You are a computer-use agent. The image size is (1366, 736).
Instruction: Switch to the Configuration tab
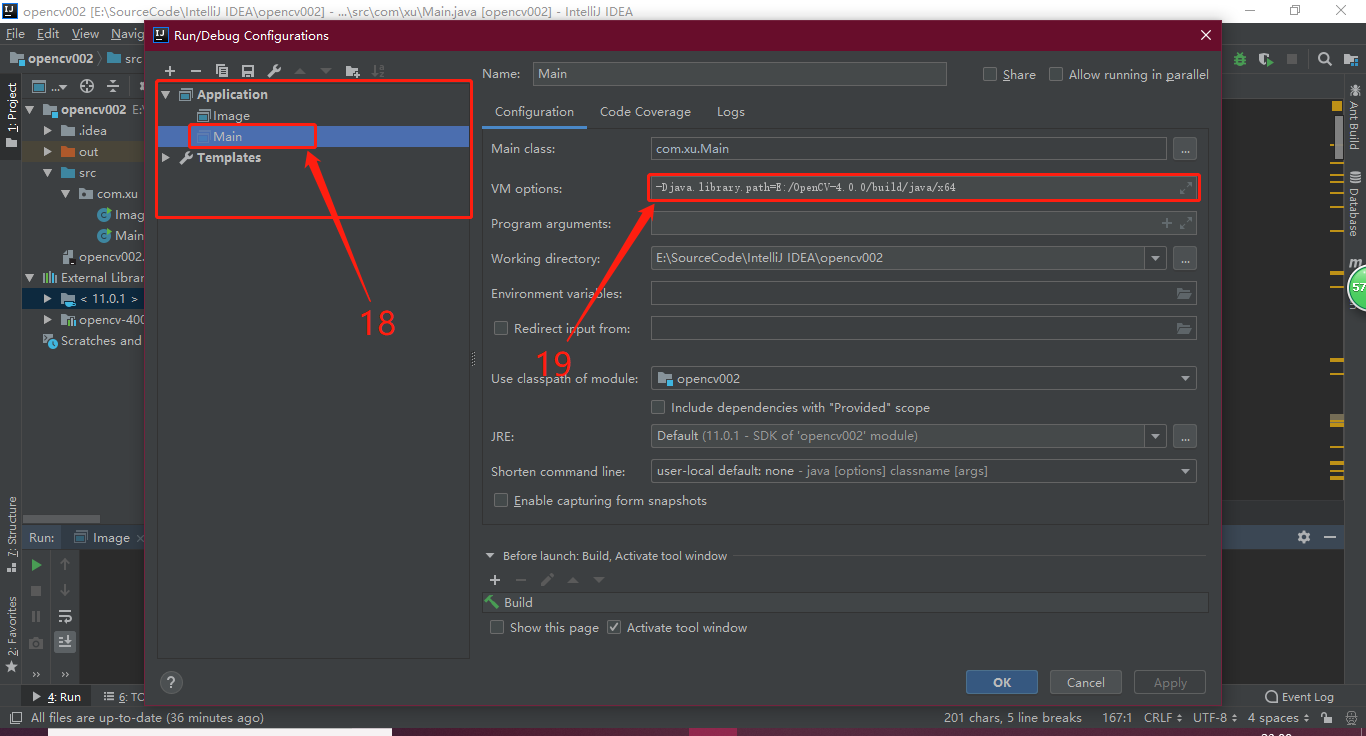pos(534,112)
